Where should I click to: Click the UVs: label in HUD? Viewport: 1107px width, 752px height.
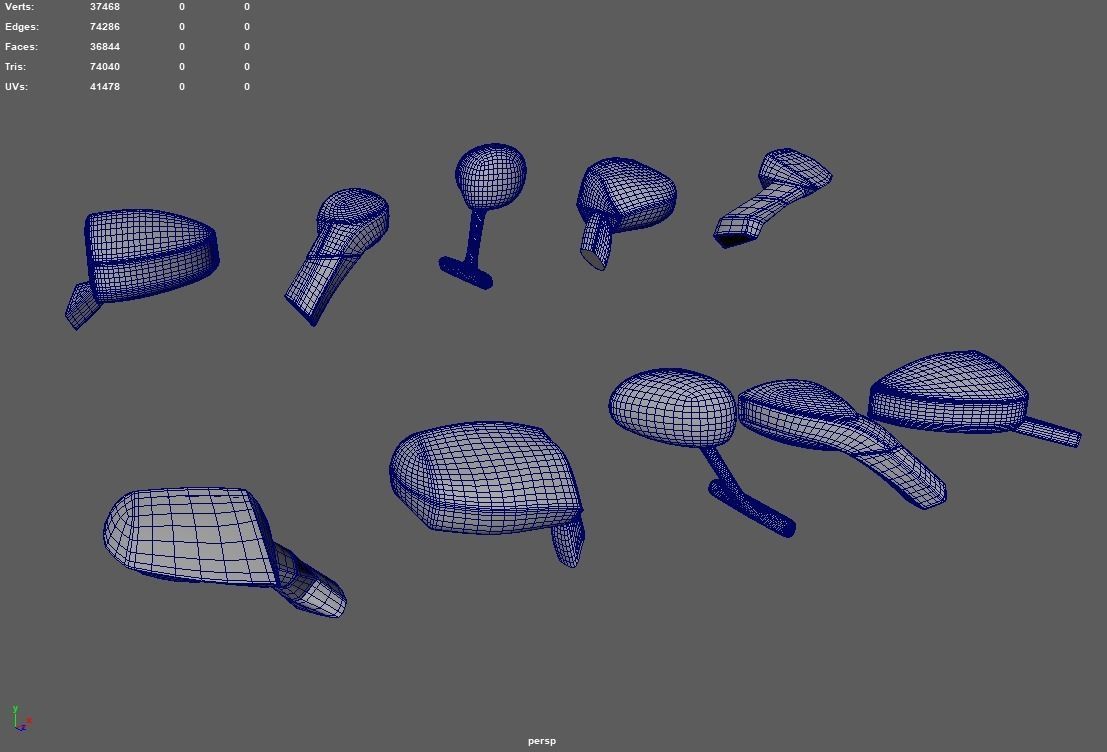pyautogui.click(x=16, y=87)
